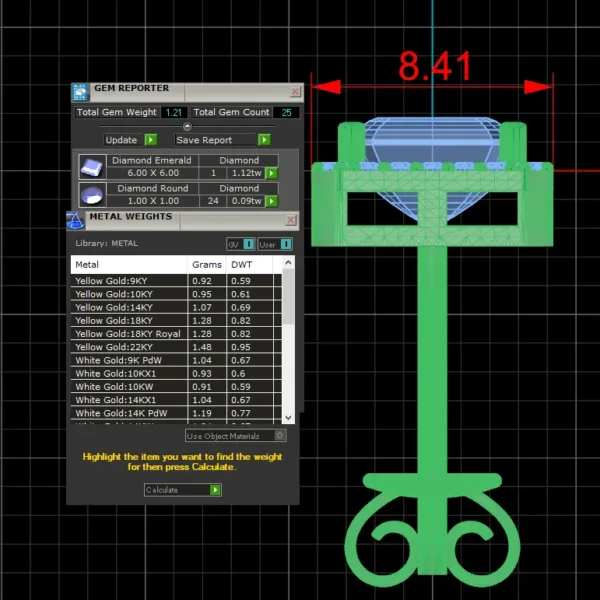Screen dimensions: 600x600
Task: Click the 1.00 X 1.00 size cell
Action: (153, 201)
